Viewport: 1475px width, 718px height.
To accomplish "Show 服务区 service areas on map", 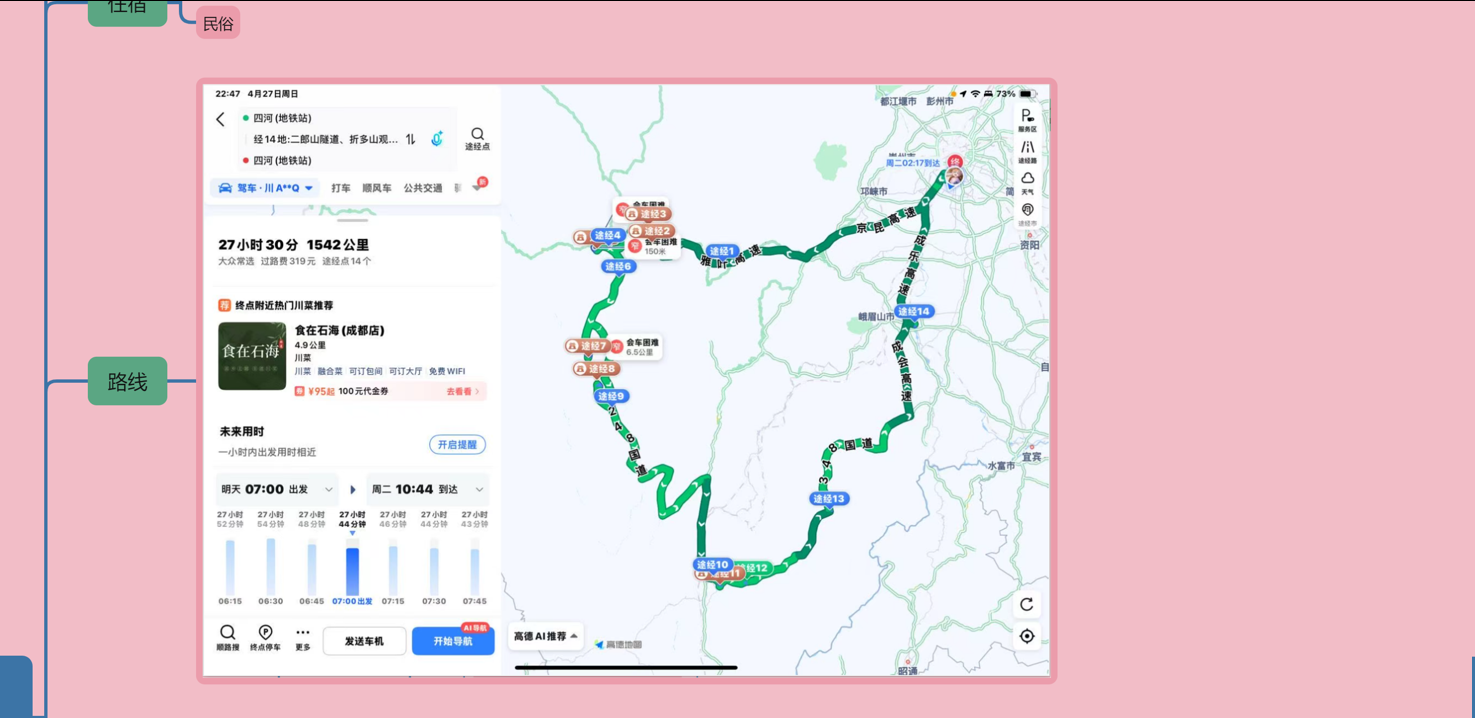I will click(1027, 120).
